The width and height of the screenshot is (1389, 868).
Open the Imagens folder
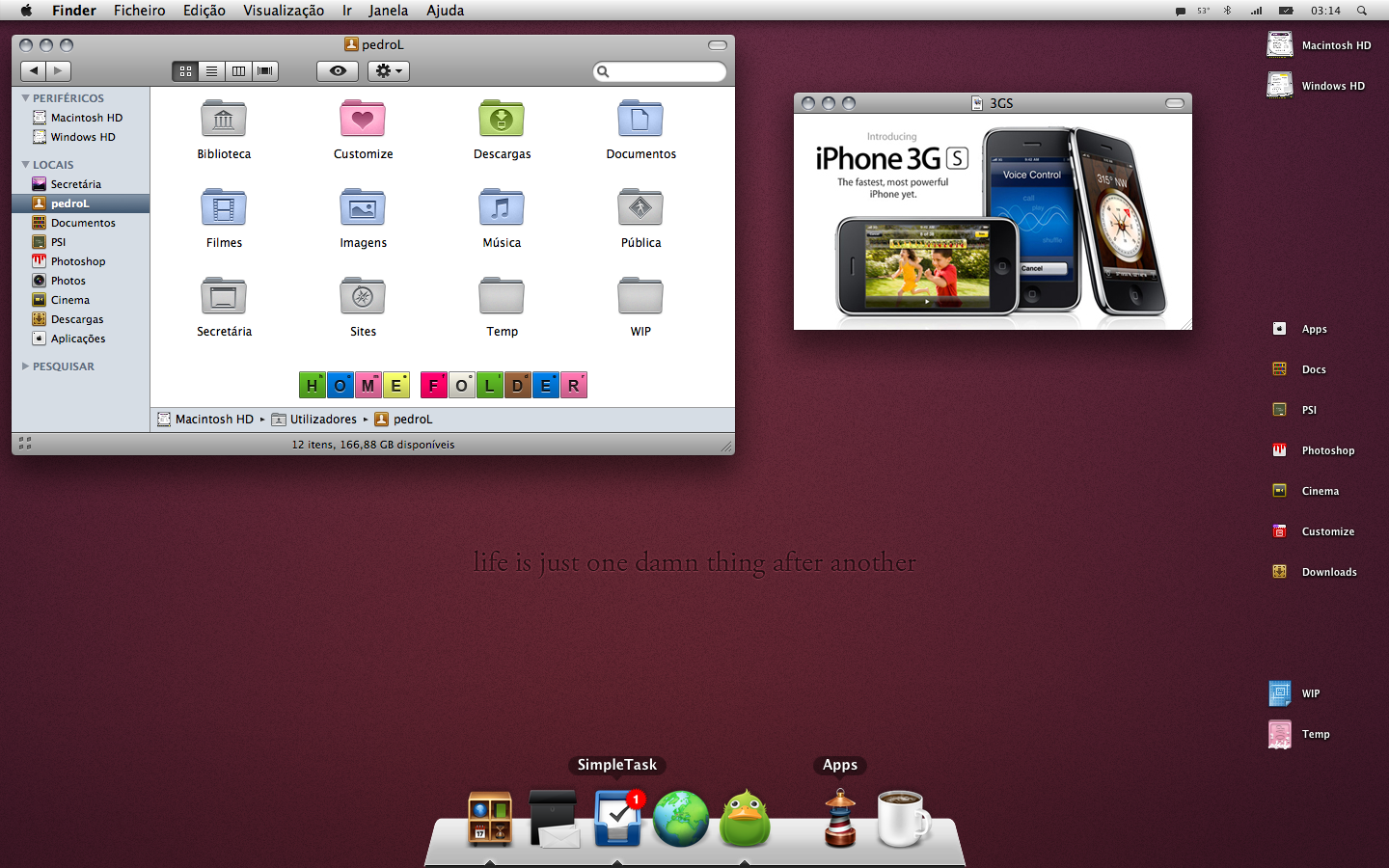click(363, 208)
